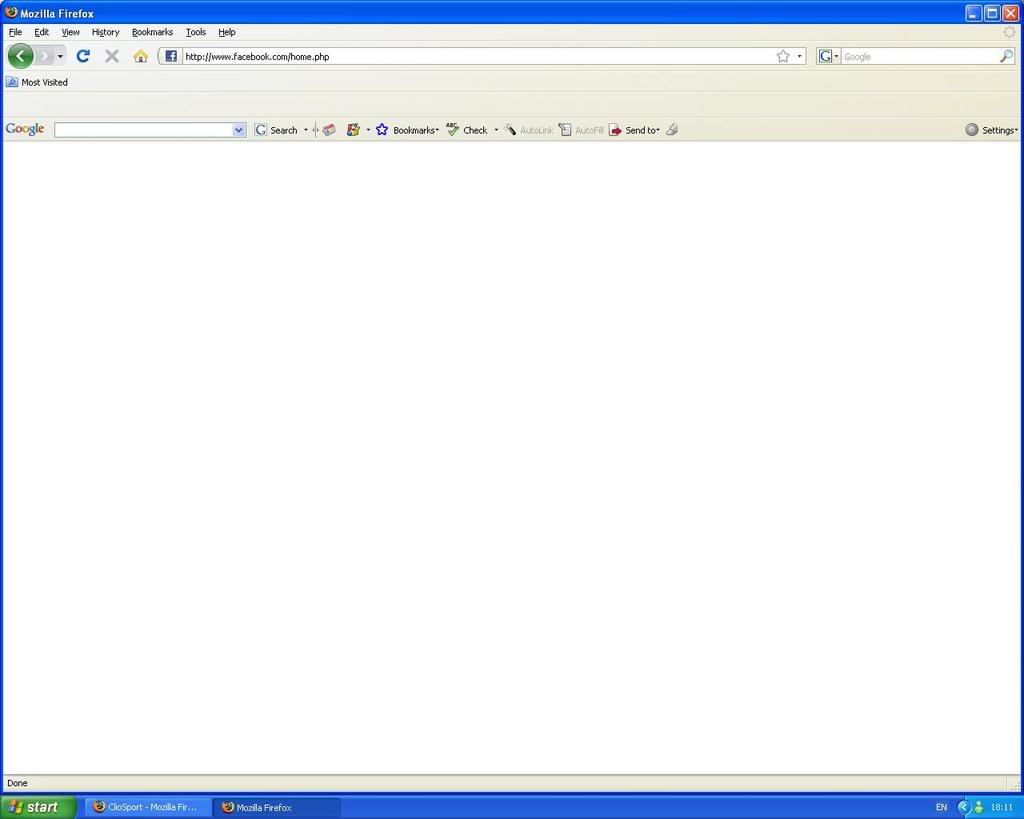Viewport: 1024px width, 819px height.
Task: Reload the current page
Action: 83,56
